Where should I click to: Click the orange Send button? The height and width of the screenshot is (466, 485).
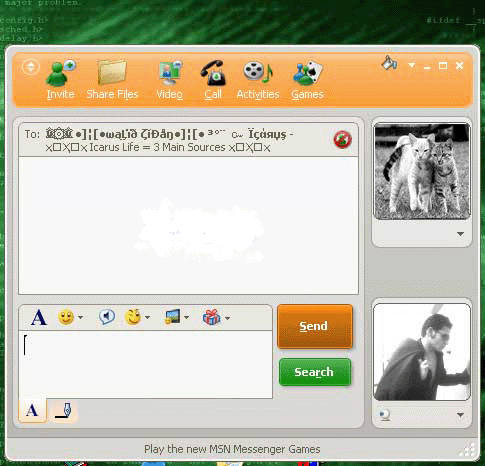pos(315,326)
